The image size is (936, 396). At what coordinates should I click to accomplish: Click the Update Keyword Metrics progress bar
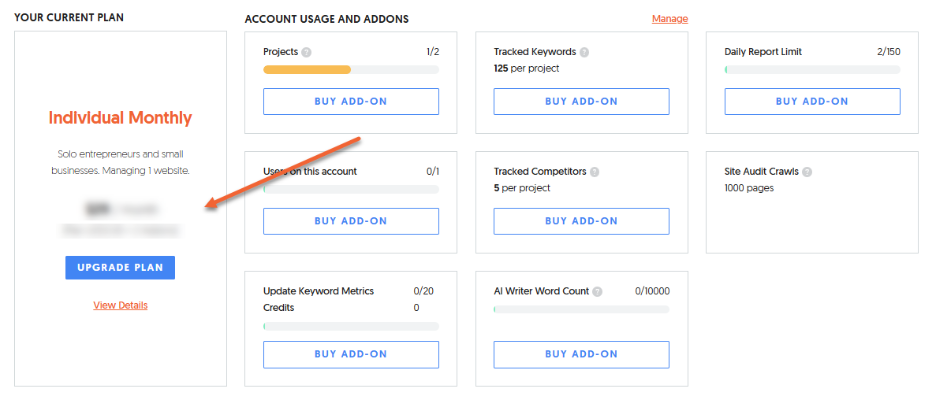351,326
